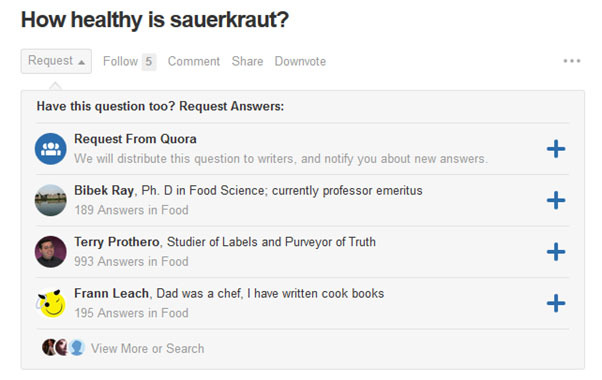The width and height of the screenshot is (602, 380).
Task: Open Frann Leach's name link
Action: (111, 293)
